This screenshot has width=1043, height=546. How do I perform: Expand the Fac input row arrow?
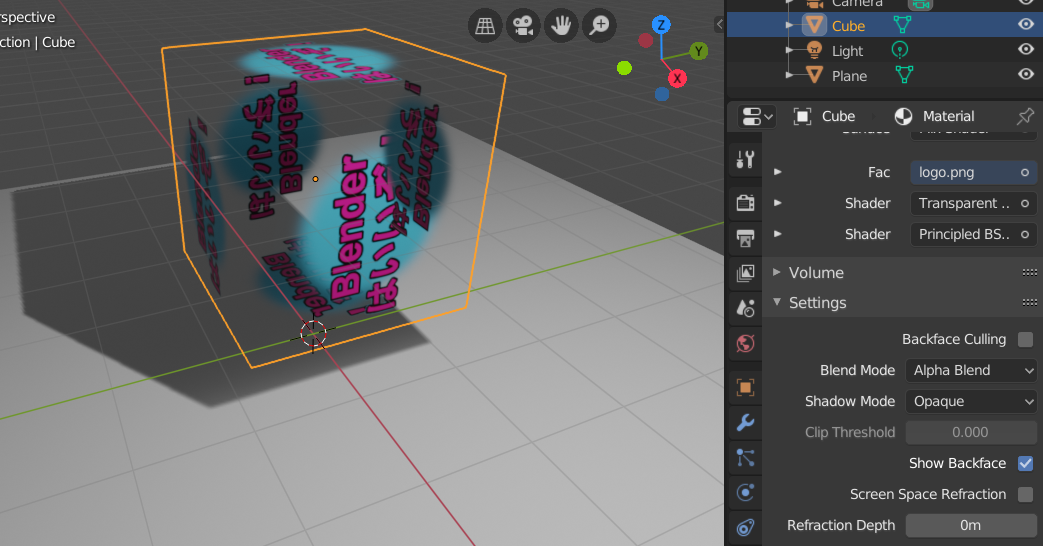tap(777, 172)
